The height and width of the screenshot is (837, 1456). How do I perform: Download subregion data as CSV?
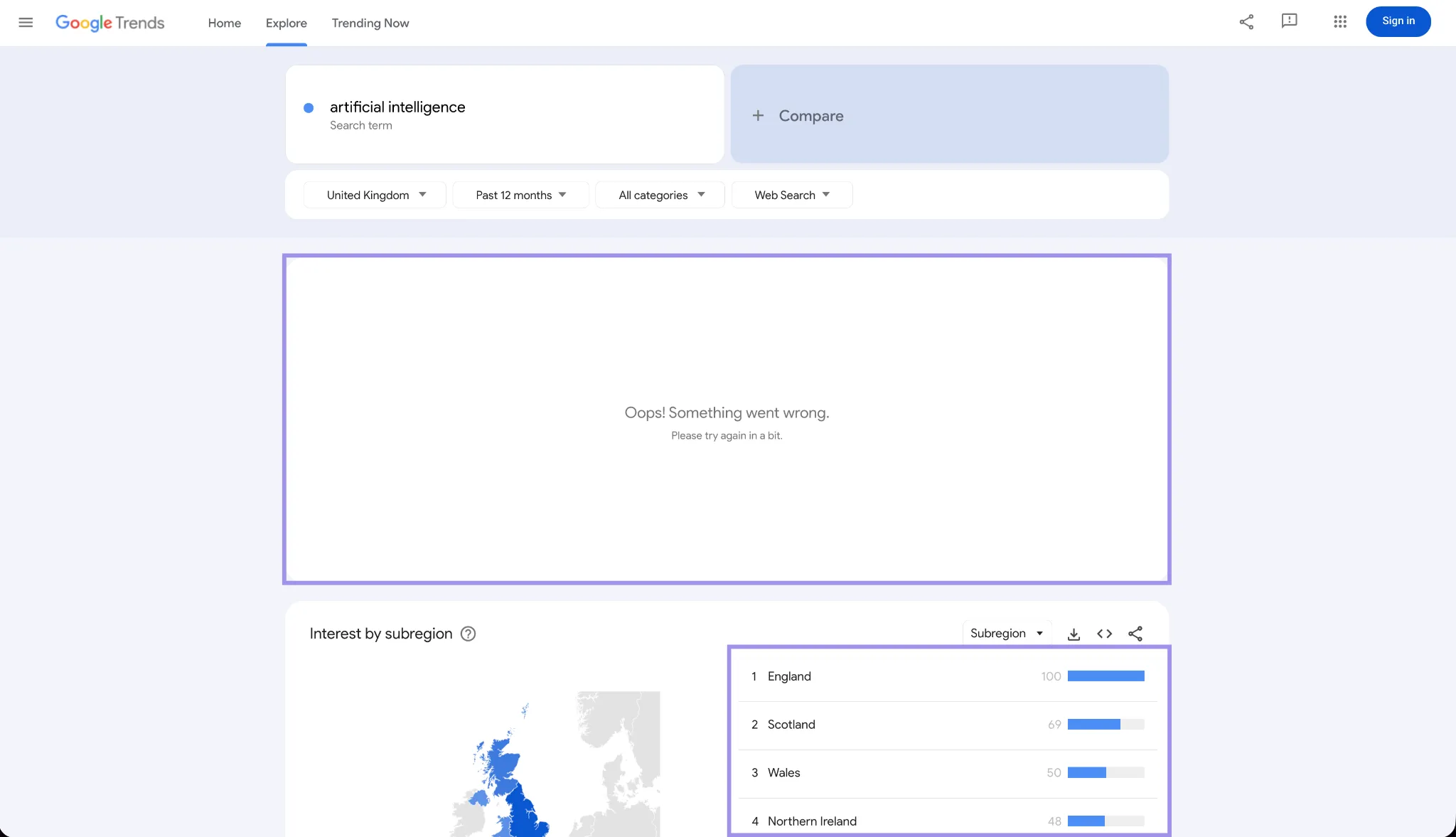[x=1074, y=634]
